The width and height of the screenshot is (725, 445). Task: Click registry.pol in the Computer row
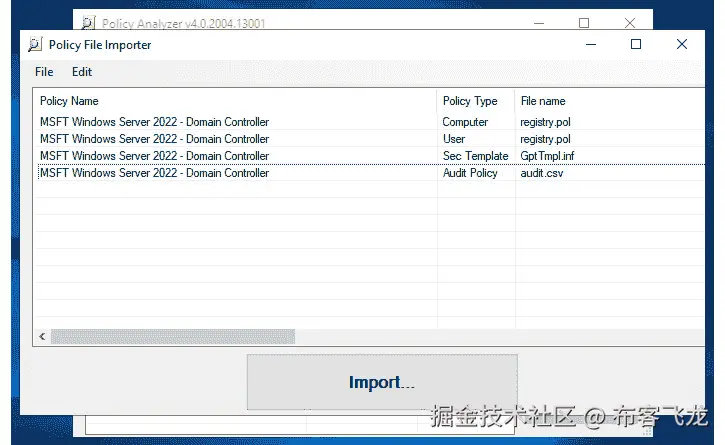545,122
